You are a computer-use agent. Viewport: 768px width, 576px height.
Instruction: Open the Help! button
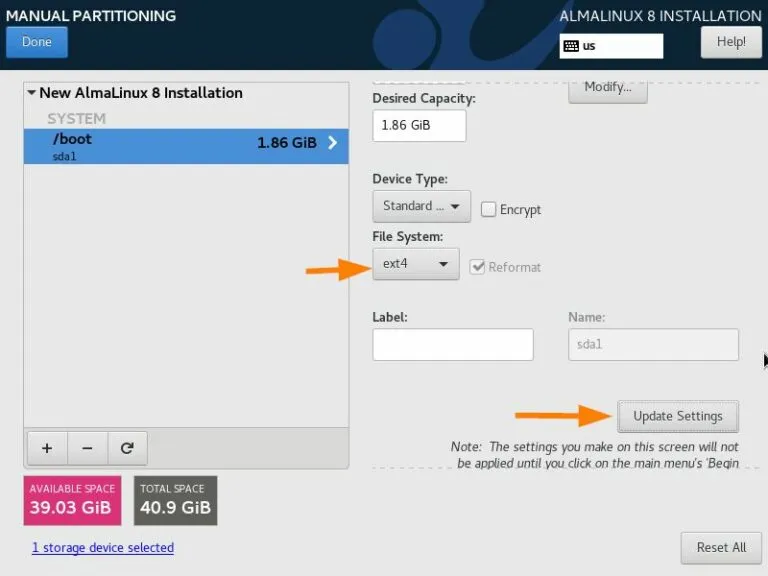click(731, 42)
